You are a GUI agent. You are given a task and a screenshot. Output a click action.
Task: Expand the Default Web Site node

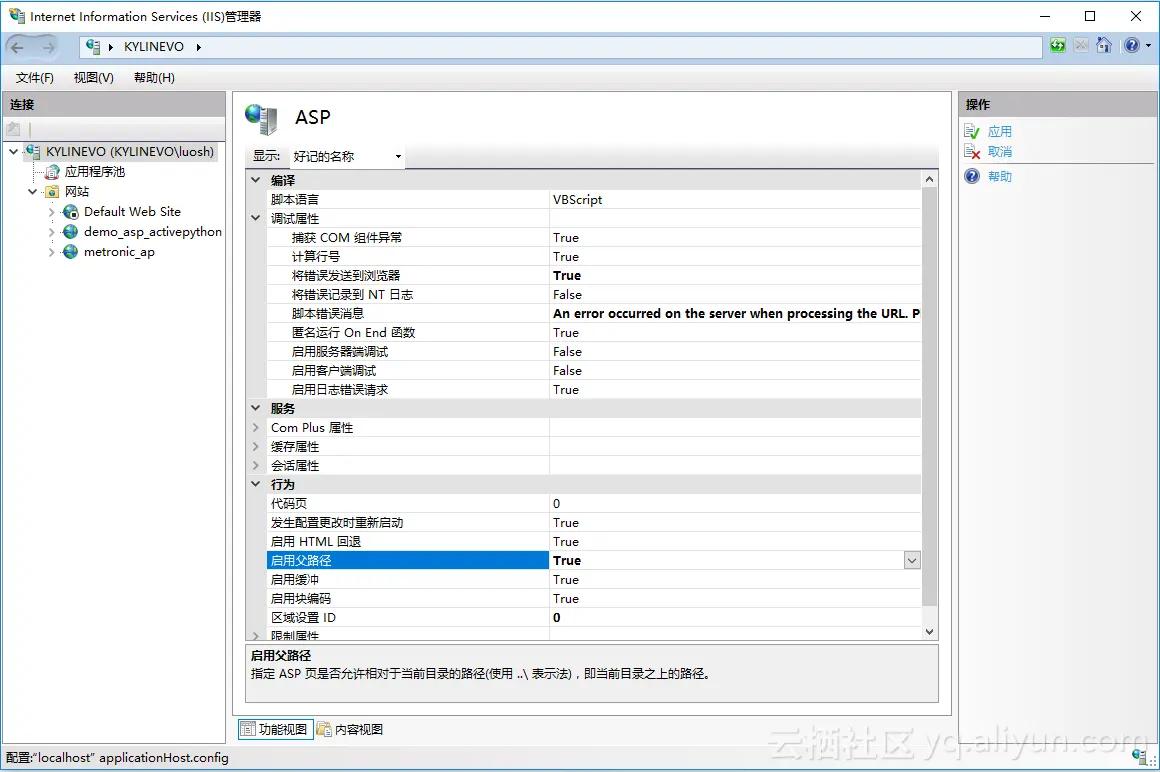click(x=51, y=212)
